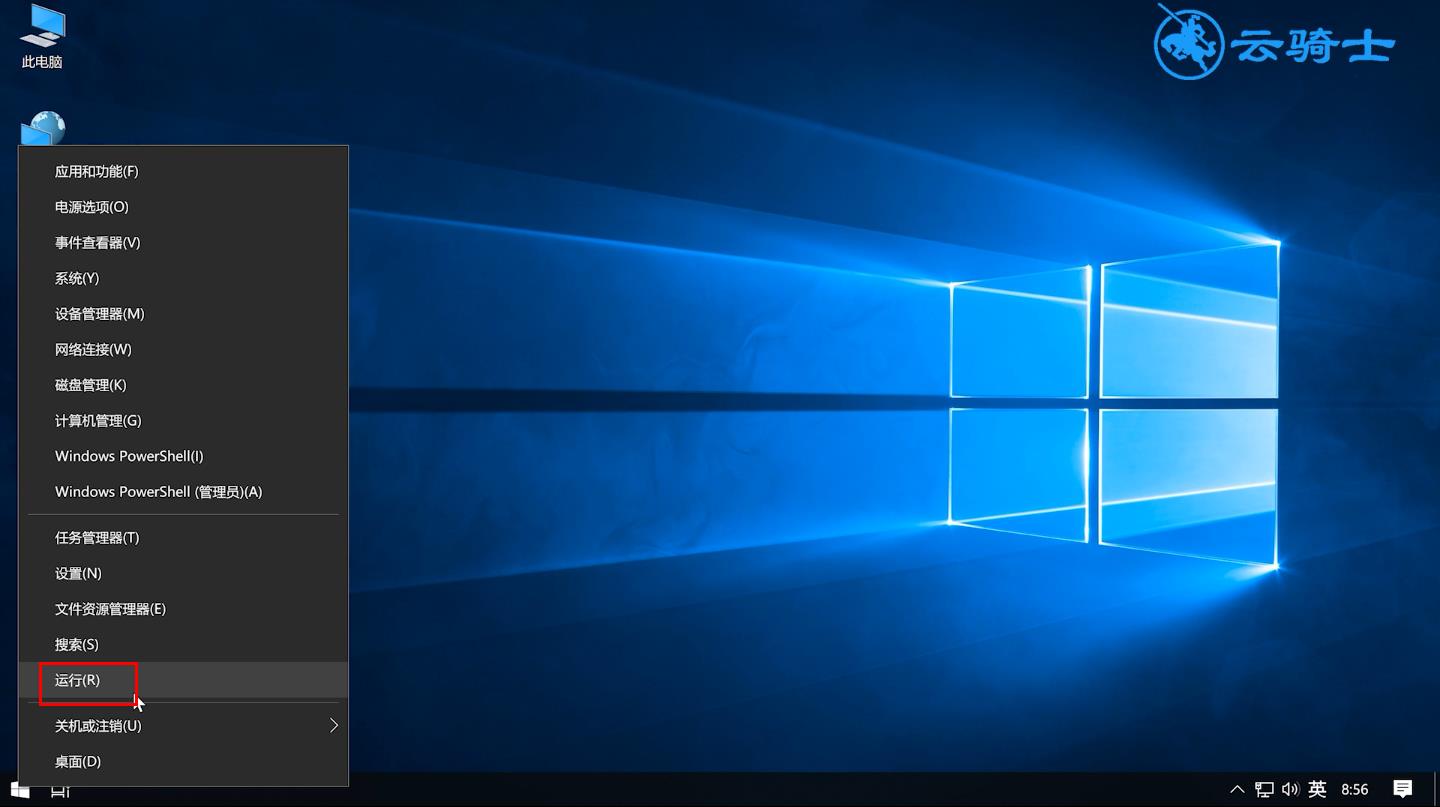Viewport: 1440px width, 807px height.
Task: Open 任务管理器(T) menu item
Action: (x=97, y=538)
